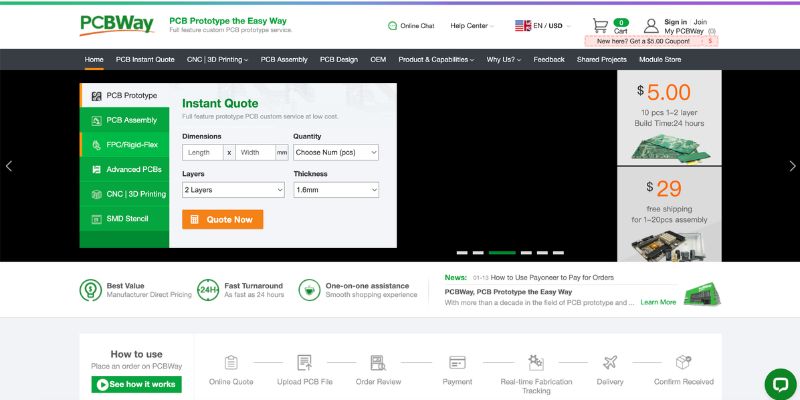This screenshot has width=800, height=400.
Task: Click the Quote Now button
Action: (222, 219)
